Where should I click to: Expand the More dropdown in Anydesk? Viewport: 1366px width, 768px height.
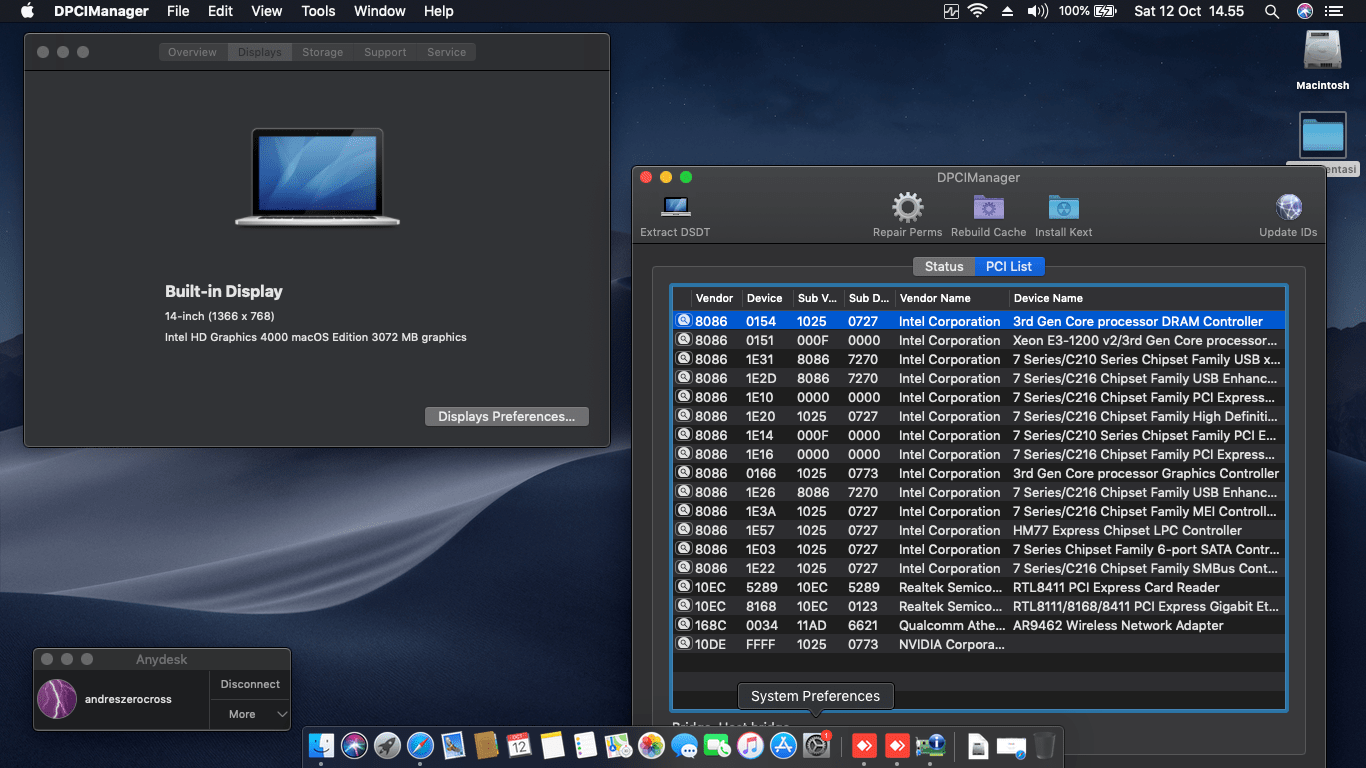coord(250,714)
